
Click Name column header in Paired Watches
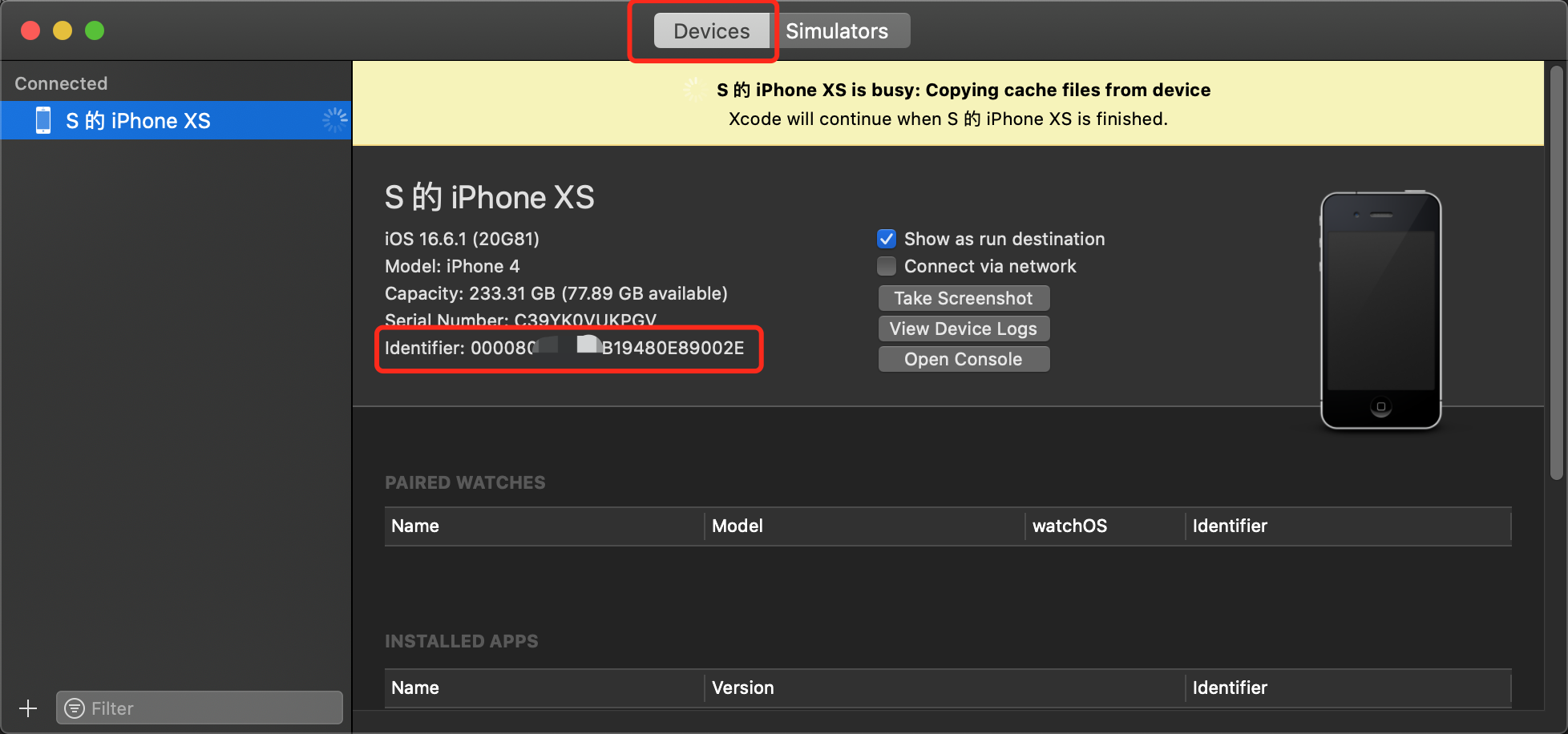pyautogui.click(x=544, y=526)
